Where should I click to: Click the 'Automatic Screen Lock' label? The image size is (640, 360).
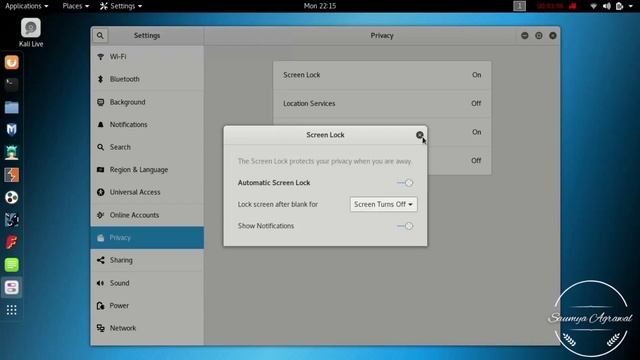coord(274,183)
